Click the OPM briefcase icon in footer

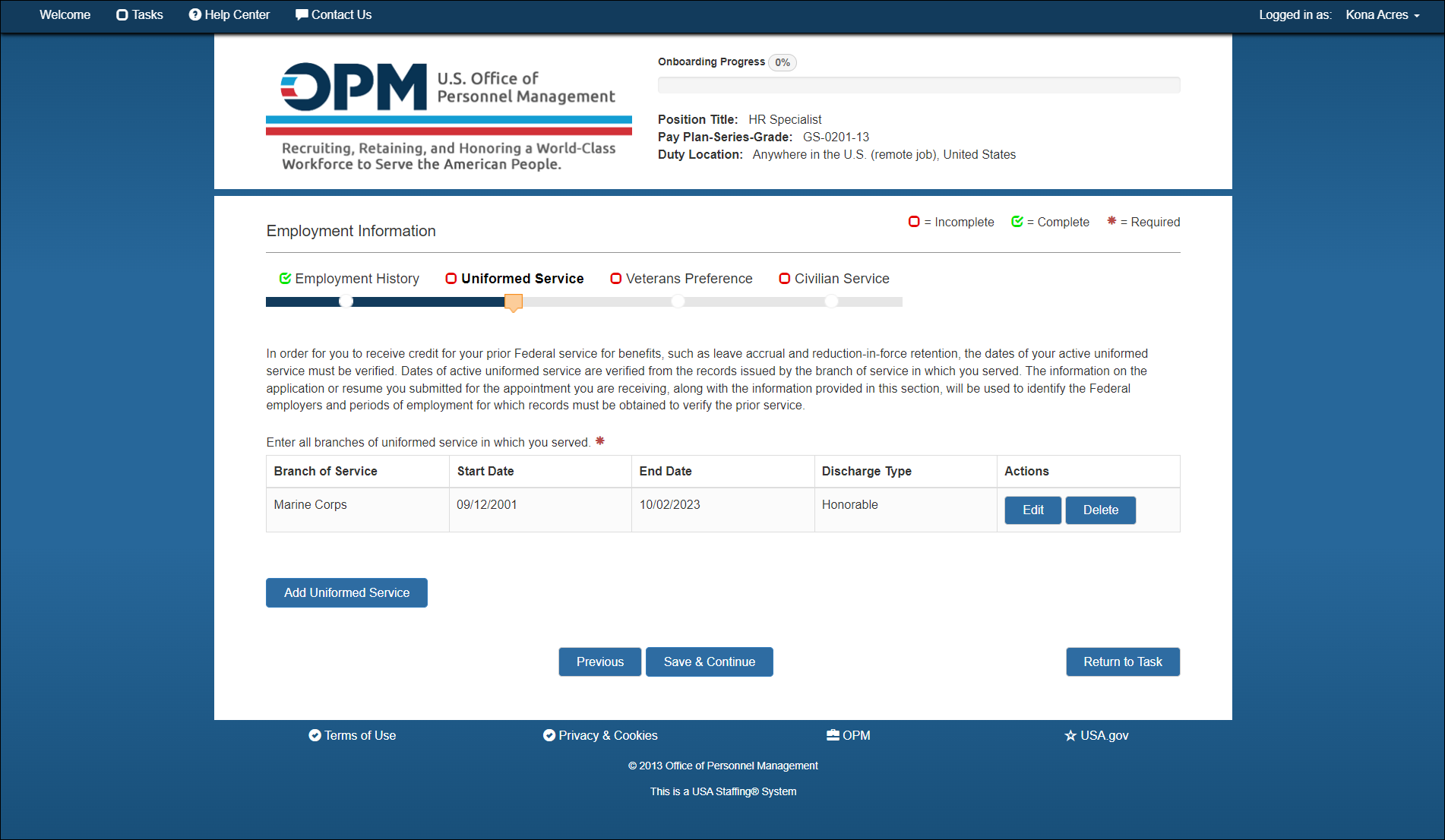[x=833, y=735]
